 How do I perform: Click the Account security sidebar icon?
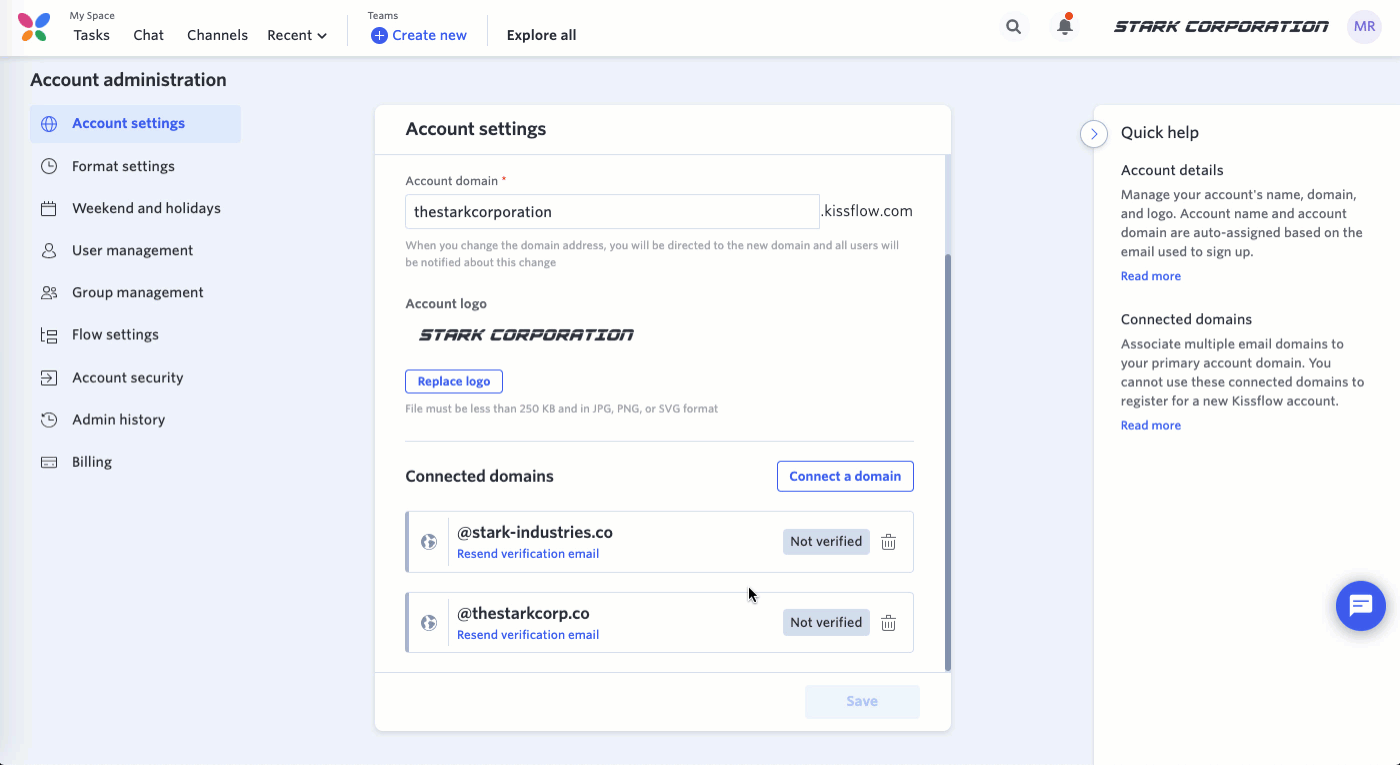click(x=48, y=377)
